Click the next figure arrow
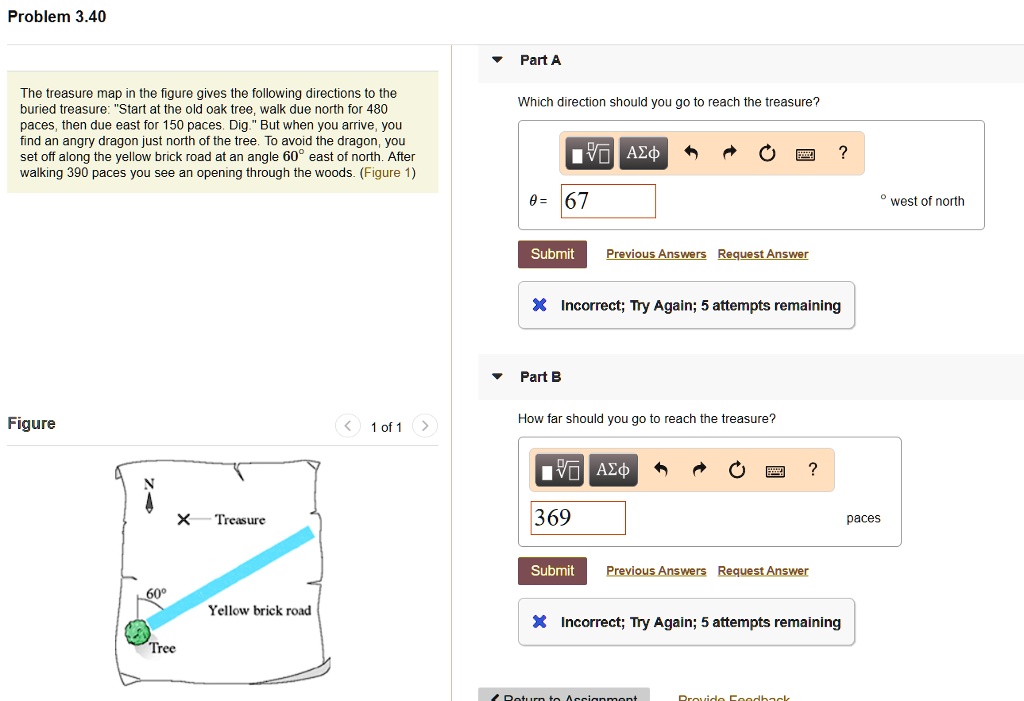 click(424, 426)
